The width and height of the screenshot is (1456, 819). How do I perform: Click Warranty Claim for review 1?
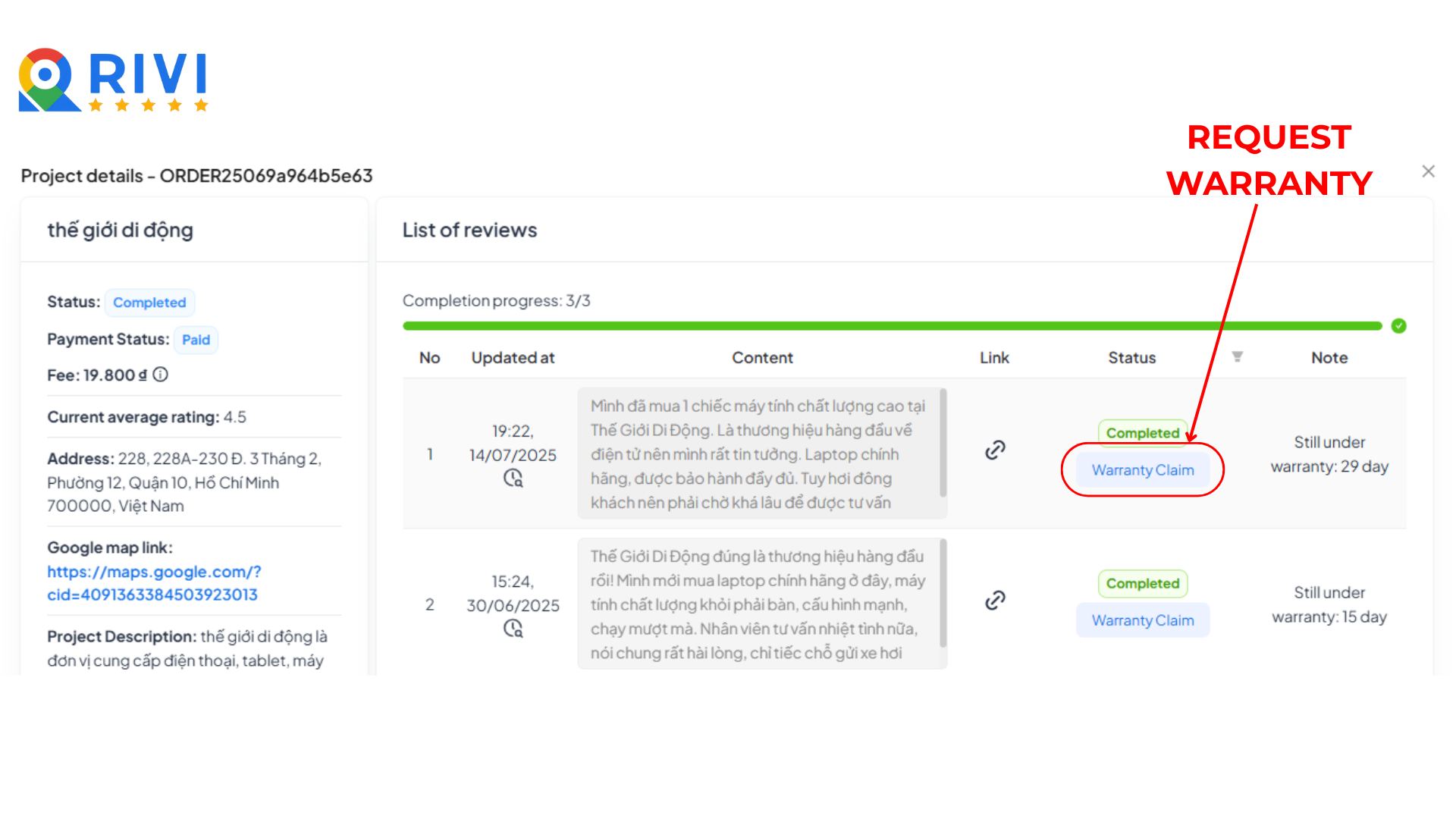click(x=1142, y=470)
